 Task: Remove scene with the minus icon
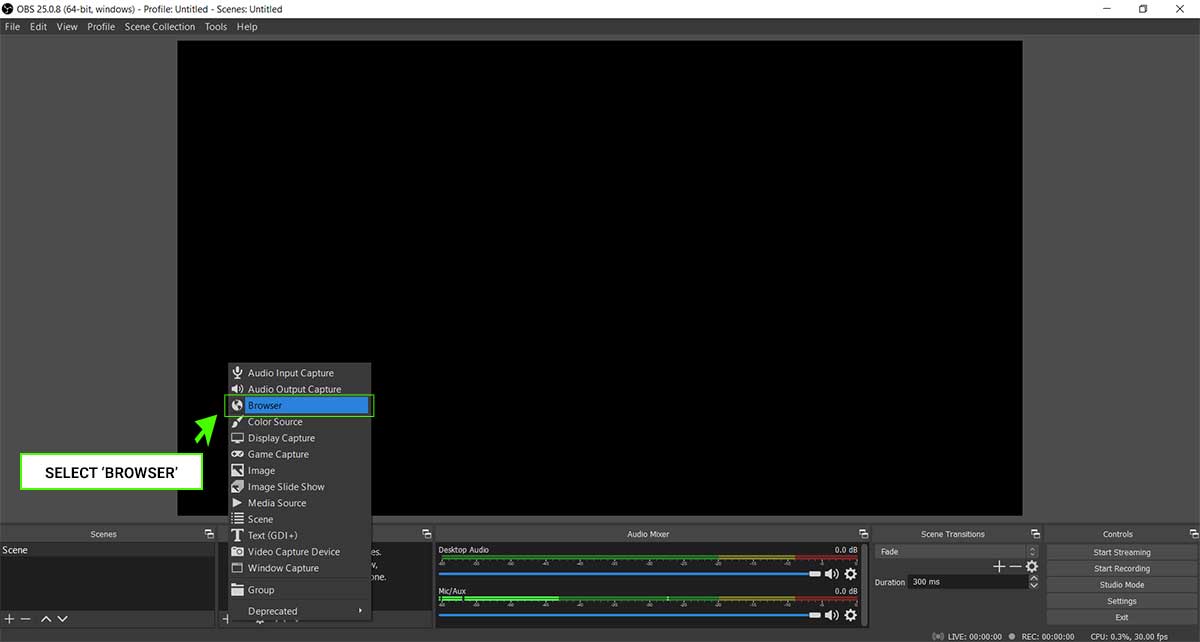[x=26, y=619]
